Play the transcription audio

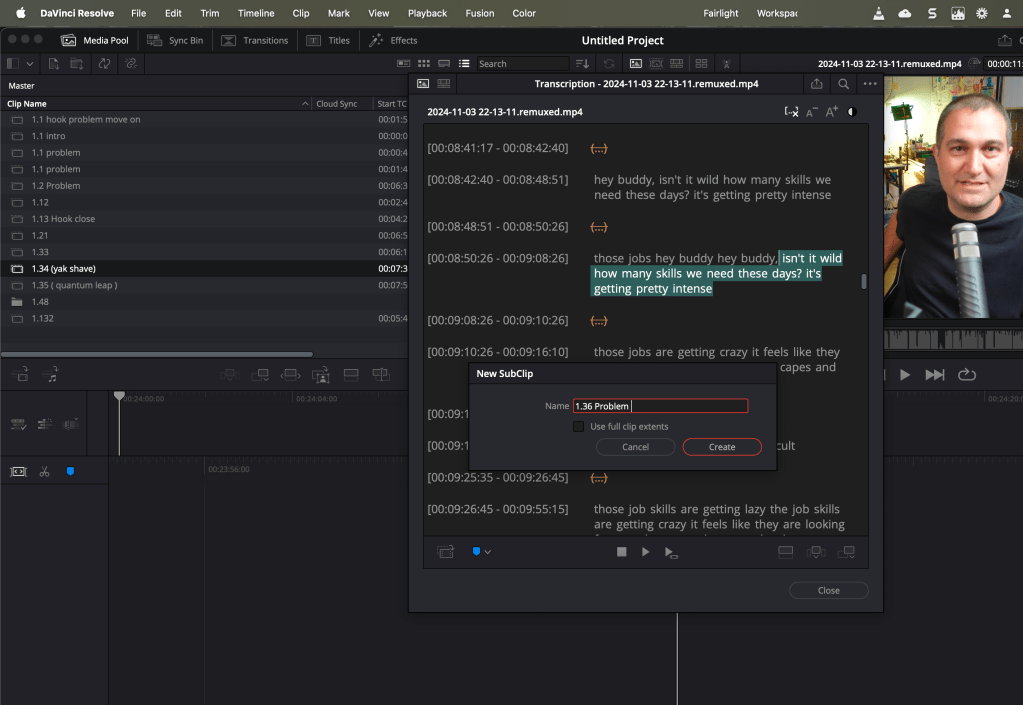pyautogui.click(x=645, y=552)
